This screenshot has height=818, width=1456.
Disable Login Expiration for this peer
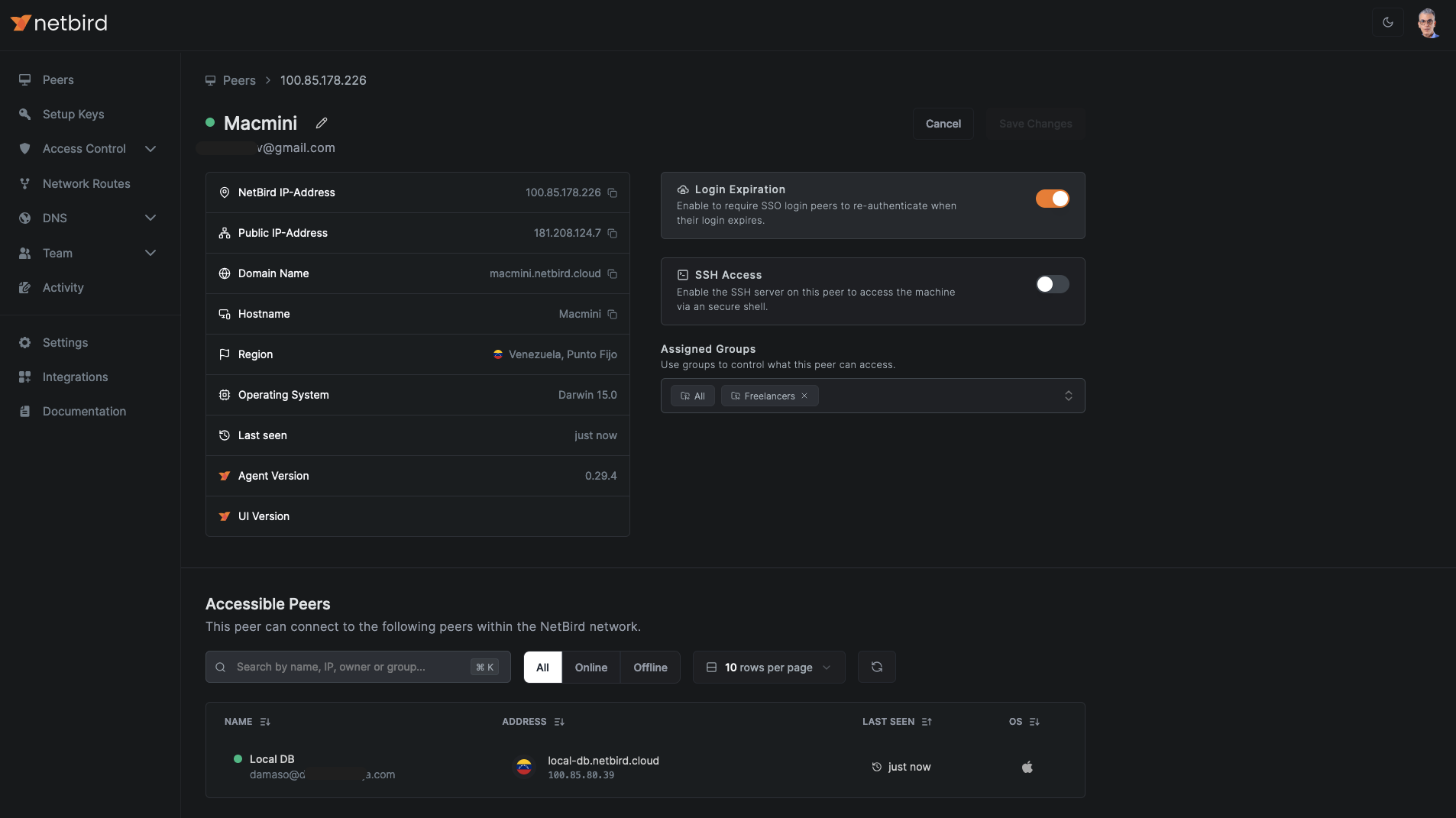click(x=1053, y=198)
